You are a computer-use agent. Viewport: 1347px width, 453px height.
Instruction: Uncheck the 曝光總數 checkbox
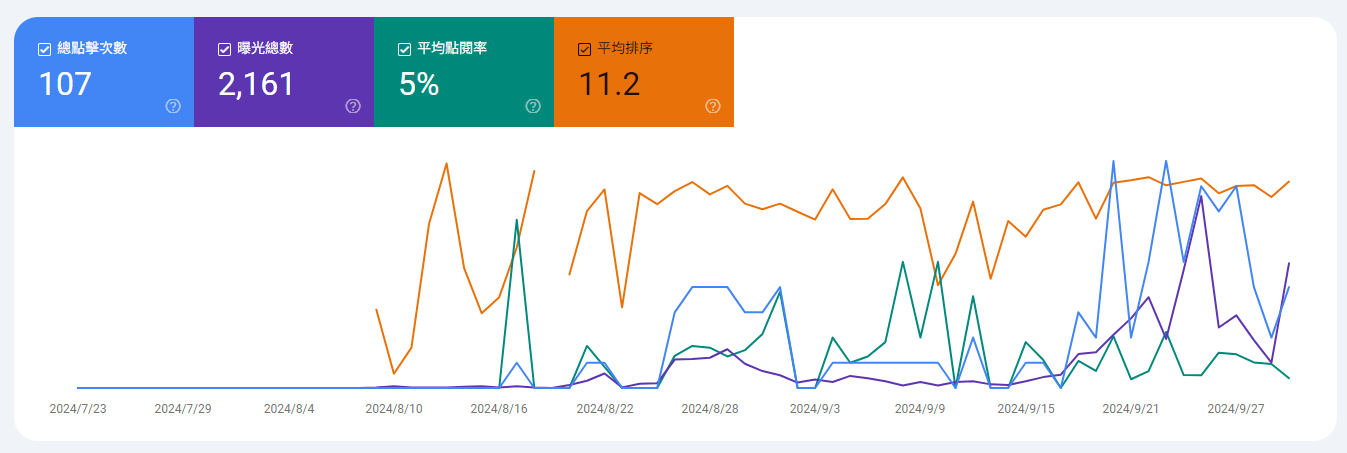tap(224, 49)
